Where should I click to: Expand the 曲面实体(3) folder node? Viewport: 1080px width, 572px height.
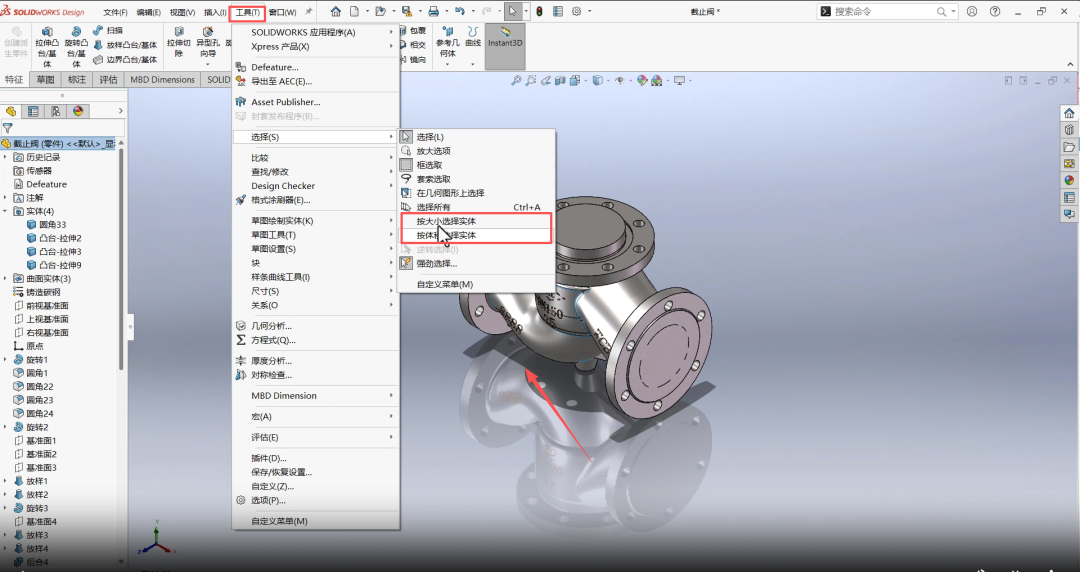pos(6,278)
